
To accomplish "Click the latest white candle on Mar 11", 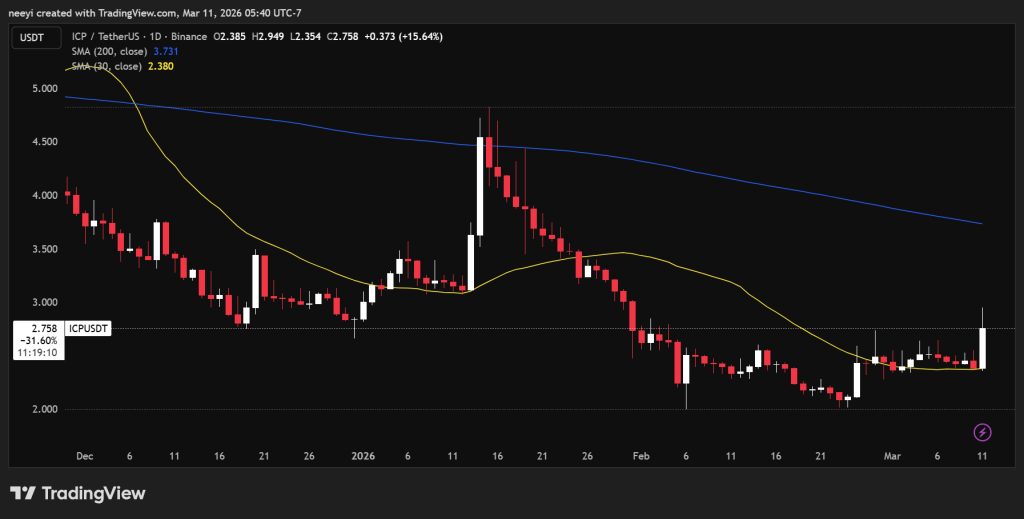I will click(x=983, y=348).
